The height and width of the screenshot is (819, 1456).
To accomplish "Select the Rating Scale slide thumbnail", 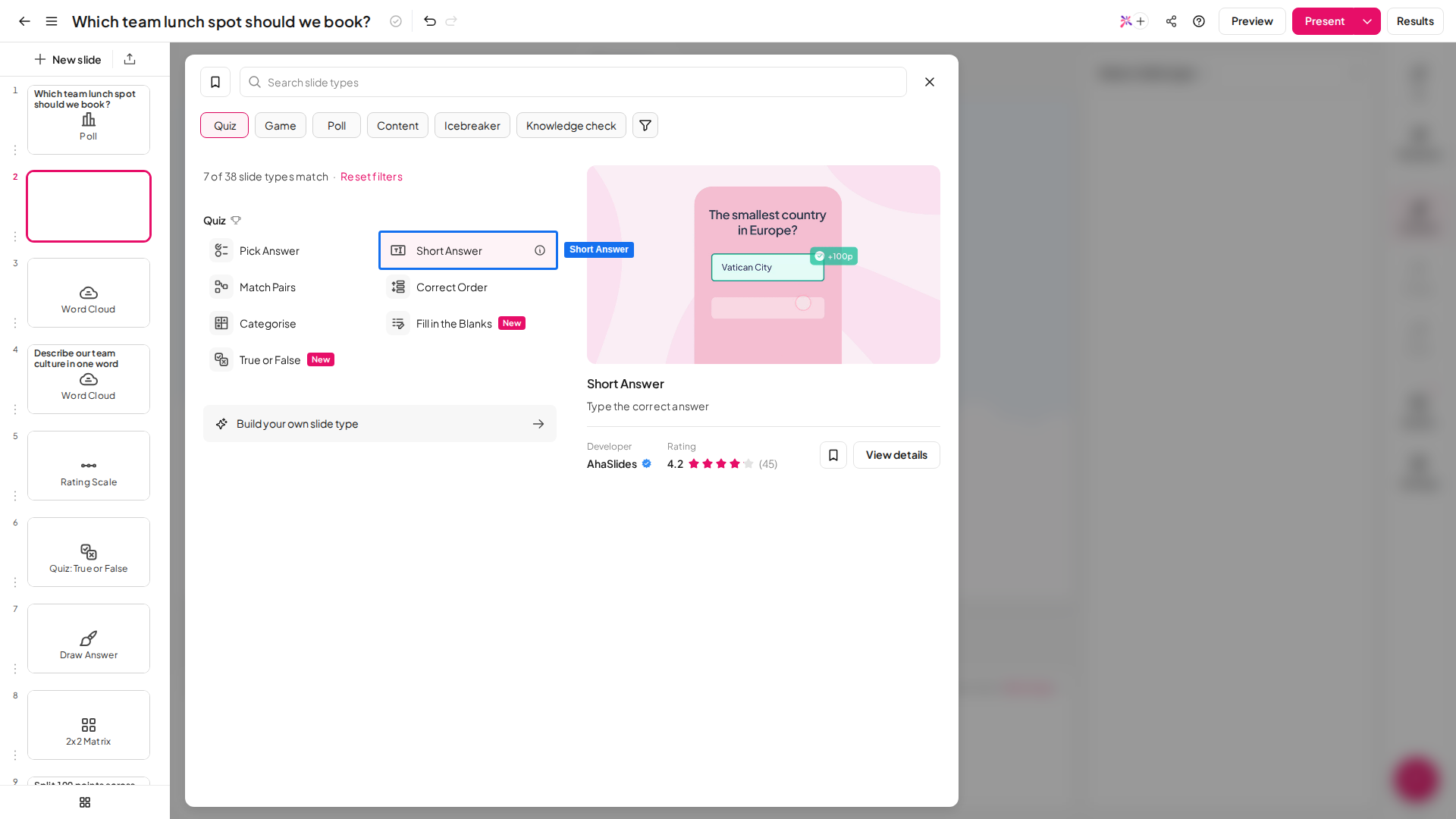I will pos(89,466).
